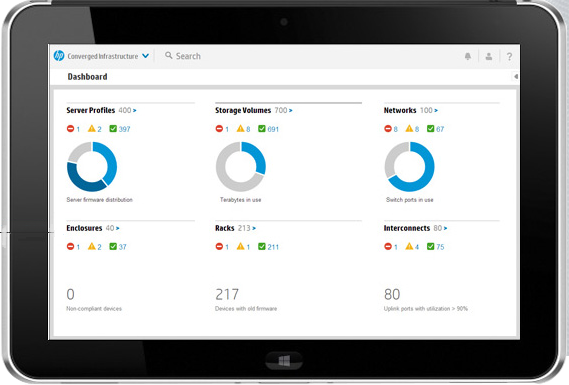
Task: Click Server Profiles critical error status icon
Action: pos(70,128)
